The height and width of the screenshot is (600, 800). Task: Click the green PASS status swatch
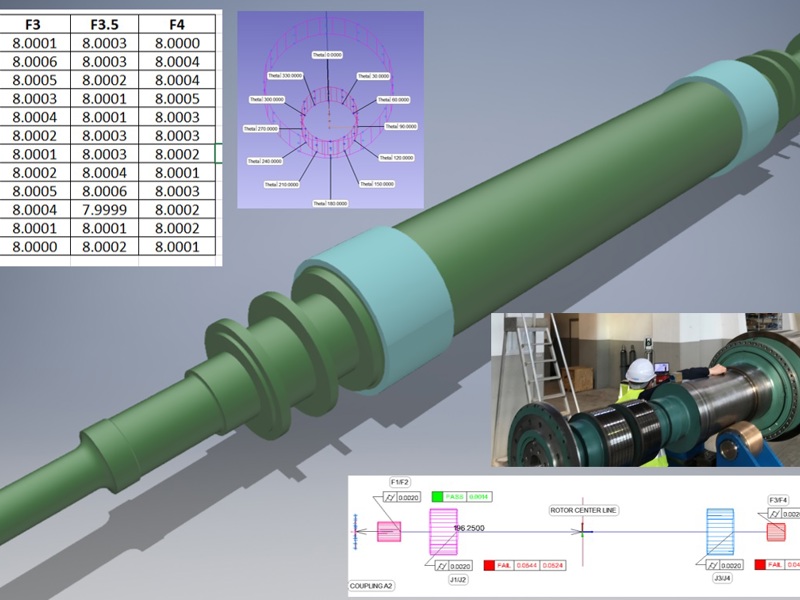pyautogui.click(x=437, y=496)
